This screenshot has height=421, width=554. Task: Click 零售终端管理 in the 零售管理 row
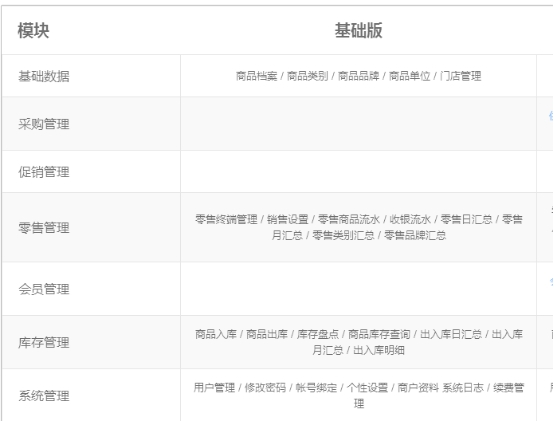point(226,219)
